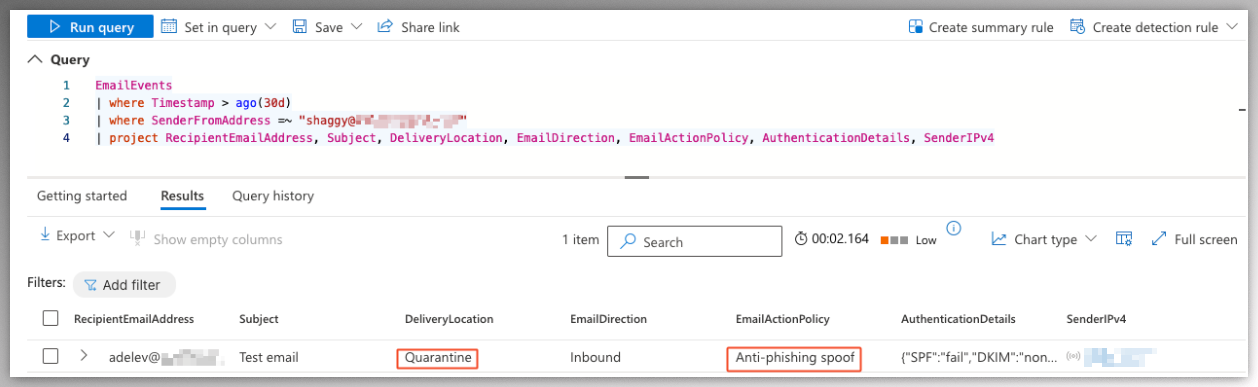Tick the select-all header checkbox
The image size is (1258, 387).
point(50,319)
